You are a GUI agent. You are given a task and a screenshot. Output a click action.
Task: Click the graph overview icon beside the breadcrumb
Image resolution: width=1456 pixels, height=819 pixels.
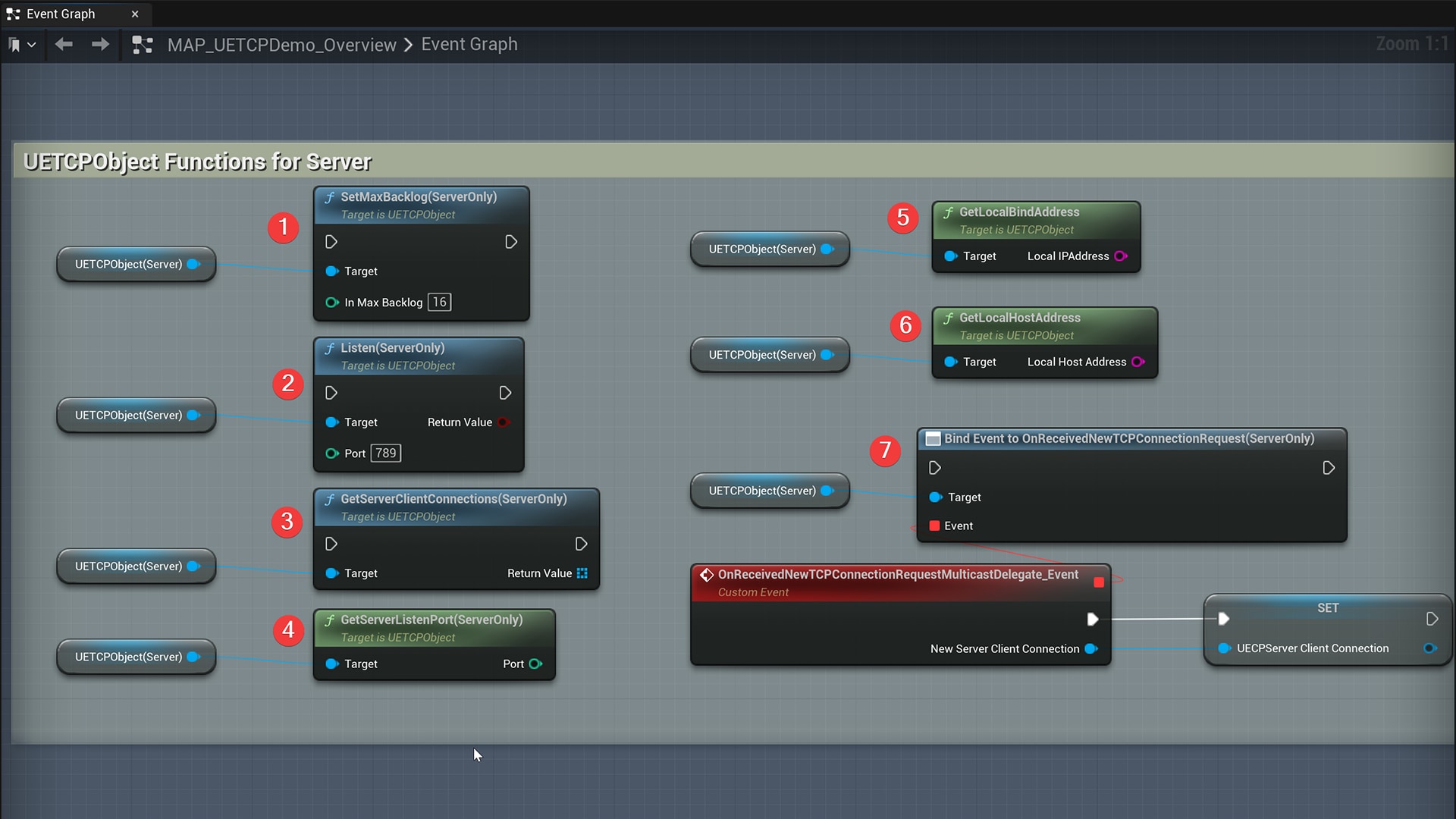coord(141,45)
